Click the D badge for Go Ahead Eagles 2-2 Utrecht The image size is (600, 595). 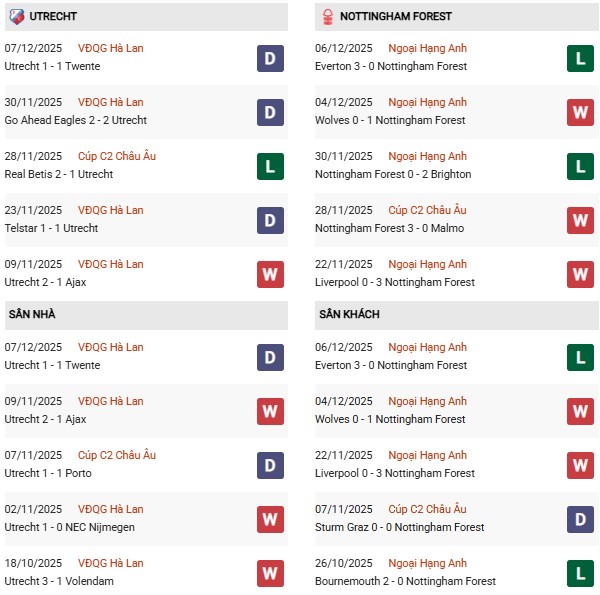(270, 113)
